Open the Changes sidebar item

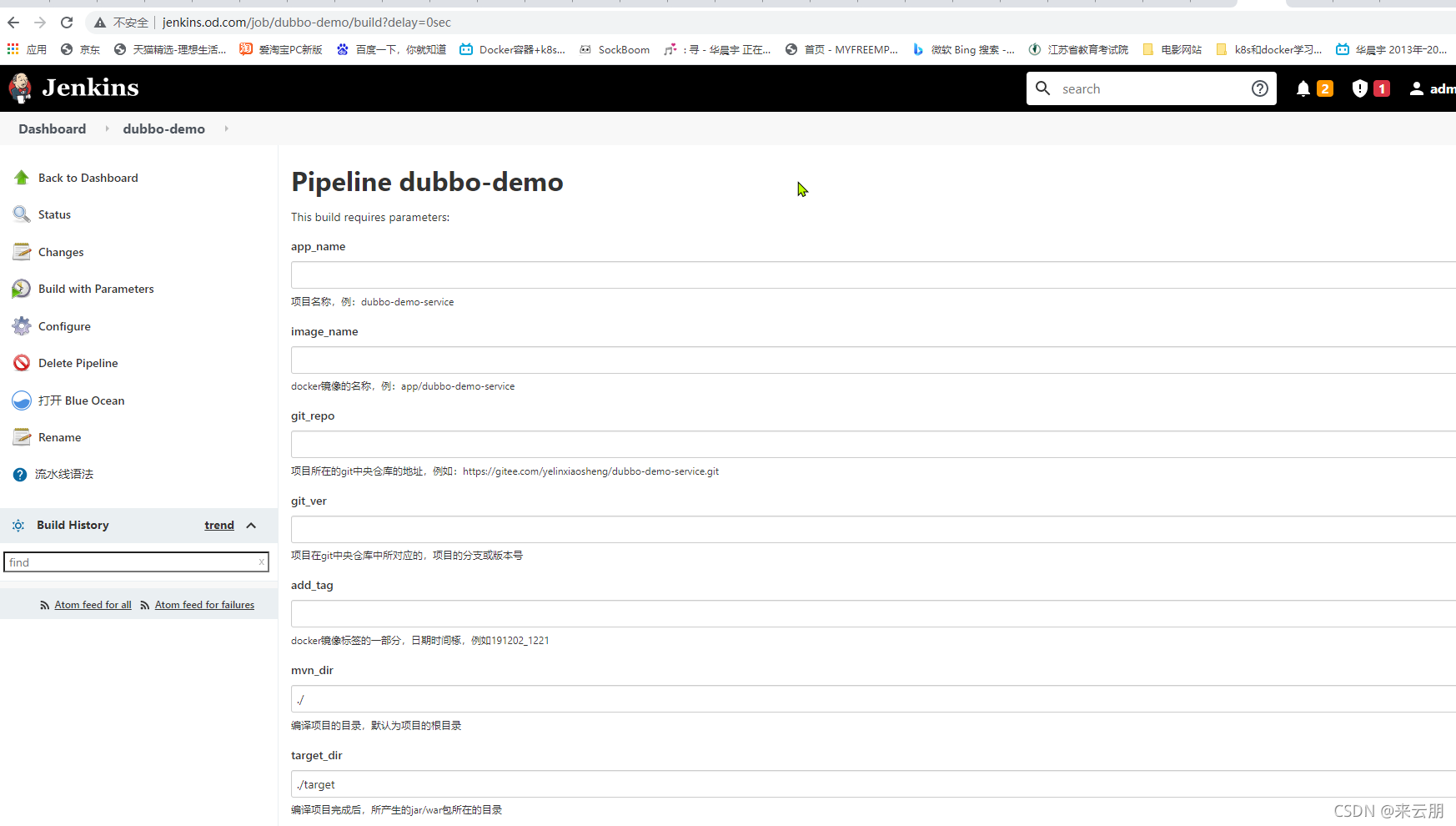click(x=61, y=252)
